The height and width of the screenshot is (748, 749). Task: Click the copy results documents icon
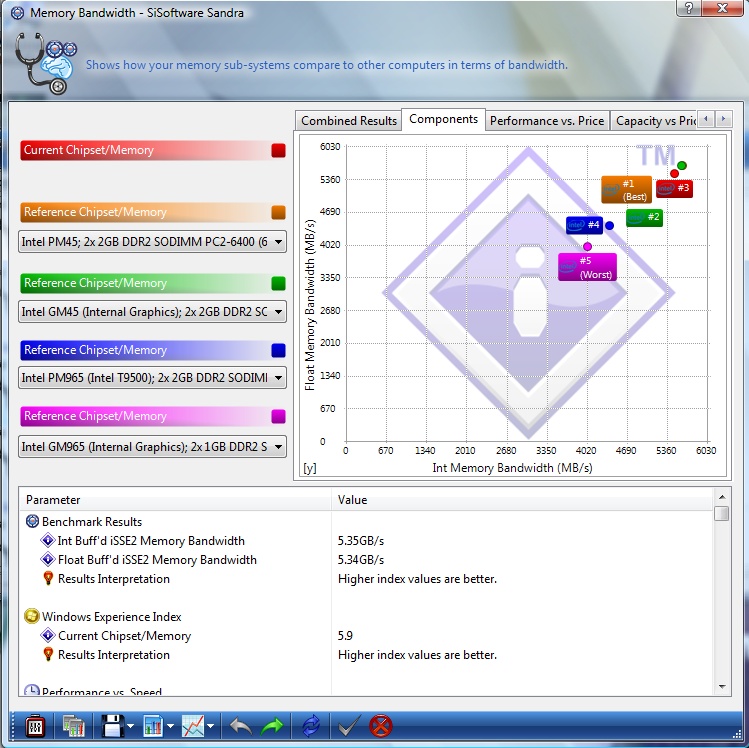pyautogui.click(x=73, y=727)
